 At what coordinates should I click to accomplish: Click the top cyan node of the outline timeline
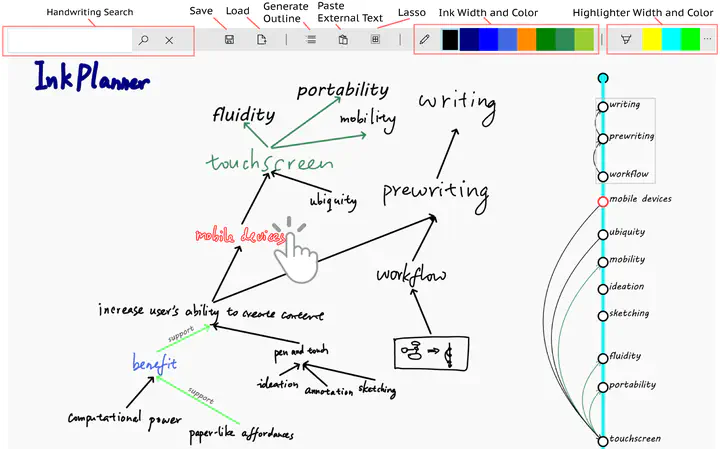coord(603,78)
